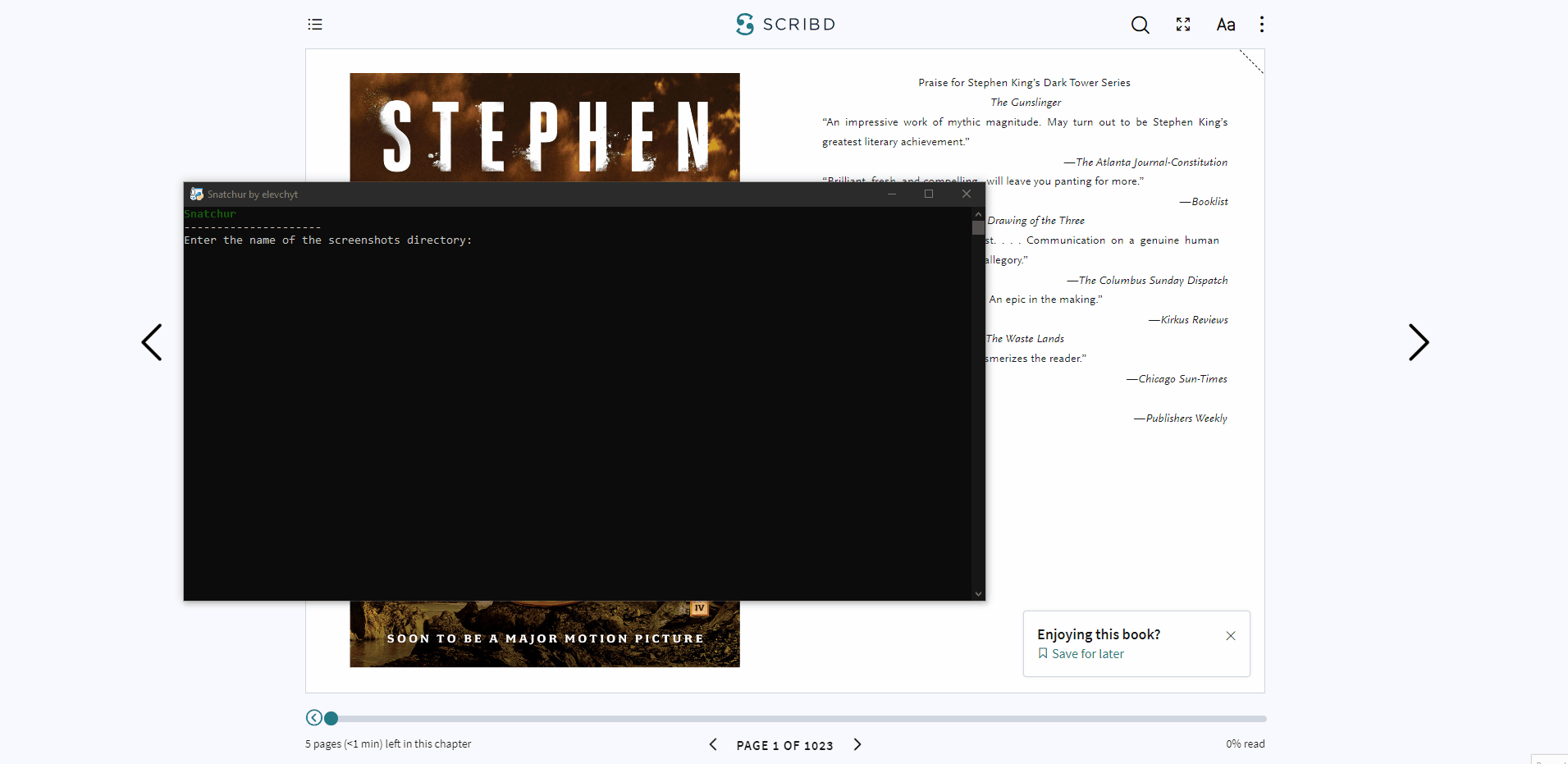Click '5 pages (<1 min) left in this chapter'

click(388, 744)
